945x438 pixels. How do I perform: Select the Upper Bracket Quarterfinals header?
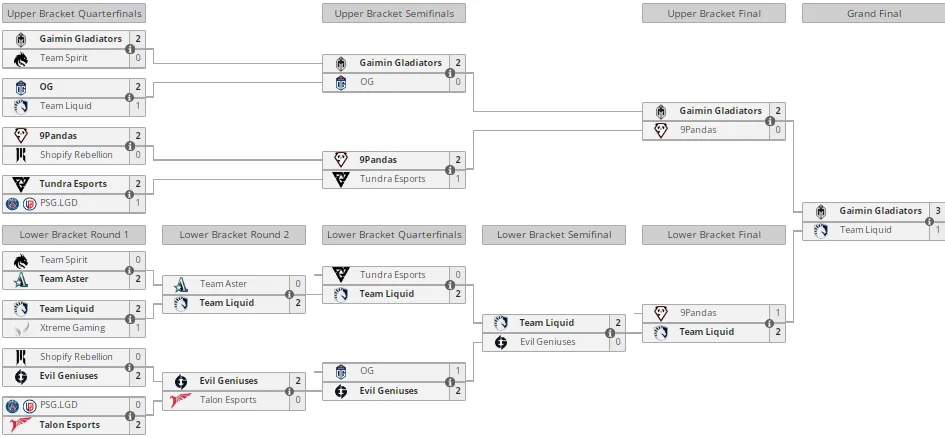[x=74, y=13]
